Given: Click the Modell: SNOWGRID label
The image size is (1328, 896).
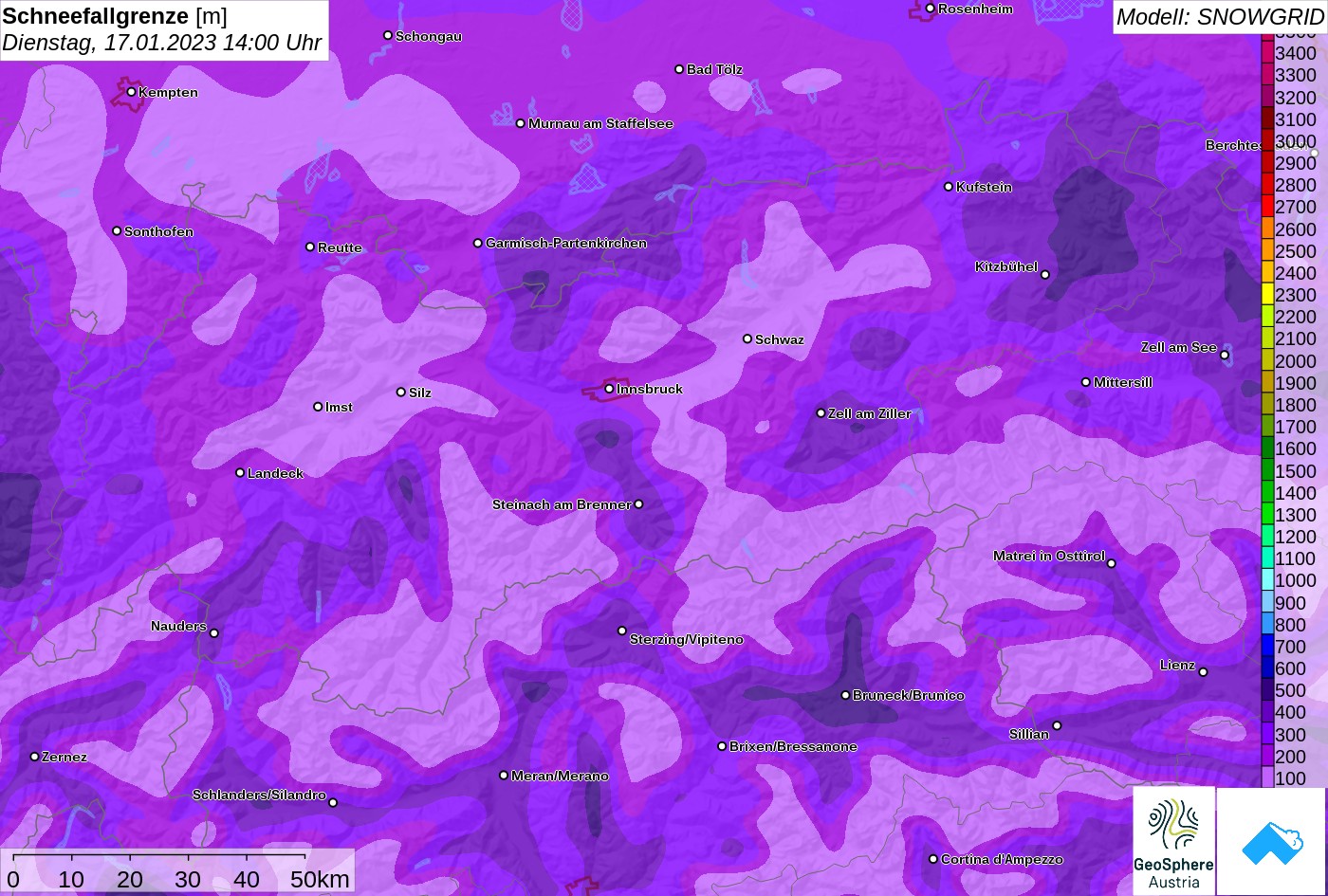Looking at the screenshot, I should 1219,17.
